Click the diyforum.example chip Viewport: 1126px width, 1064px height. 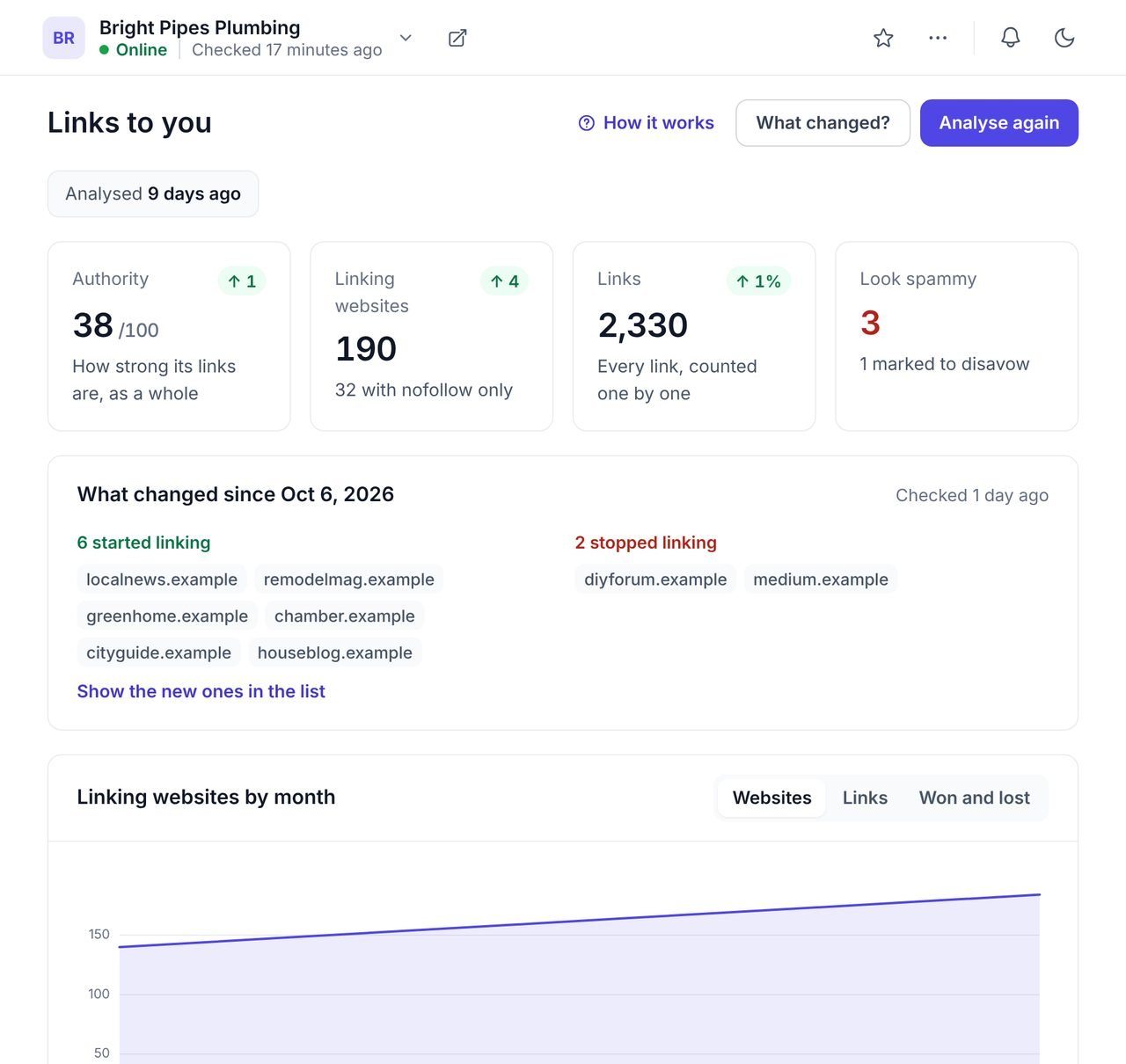pos(655,579)
